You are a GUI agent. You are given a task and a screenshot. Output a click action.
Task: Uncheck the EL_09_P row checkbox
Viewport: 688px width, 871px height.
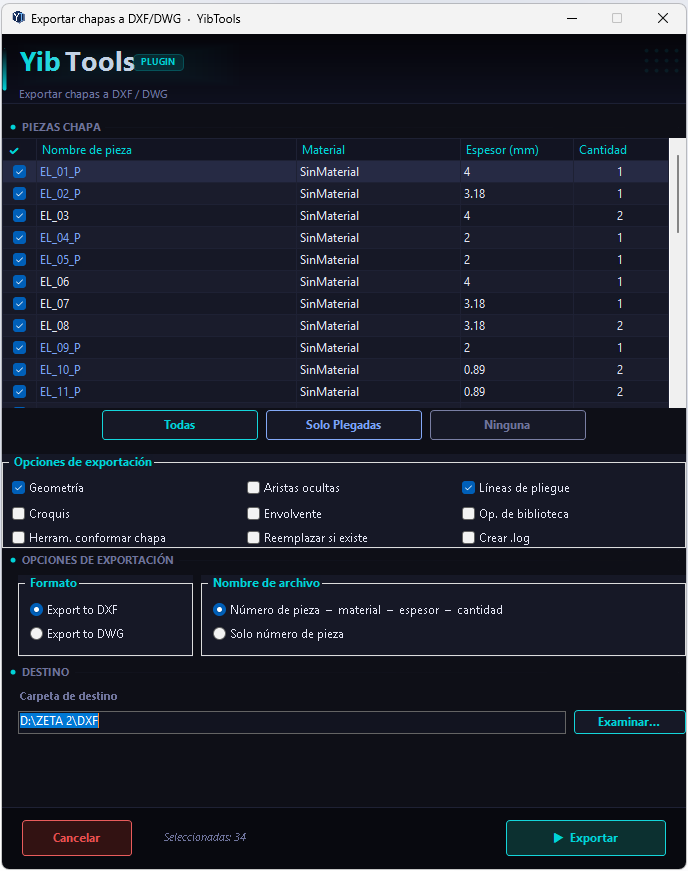coord(19,348)
